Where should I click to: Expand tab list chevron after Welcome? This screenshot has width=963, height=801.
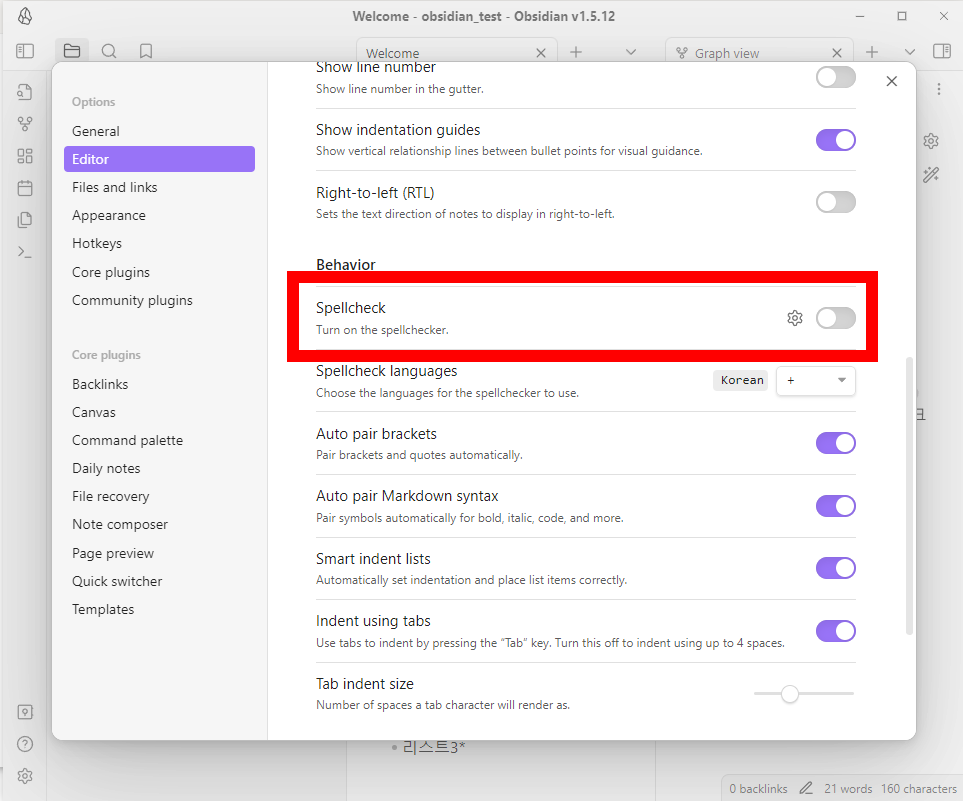coord(631,52)
